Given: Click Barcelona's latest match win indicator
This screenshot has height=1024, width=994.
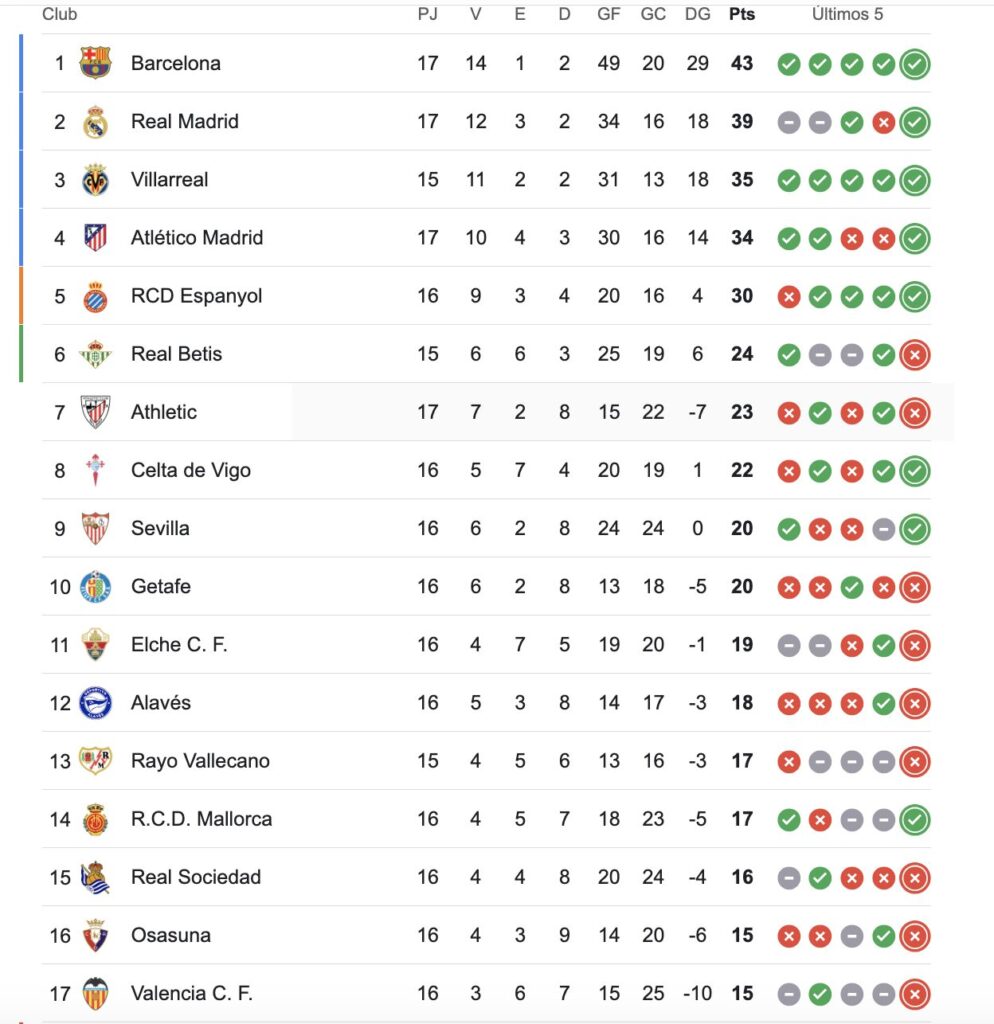Looking at the screenshot, I should click(914, 64).
